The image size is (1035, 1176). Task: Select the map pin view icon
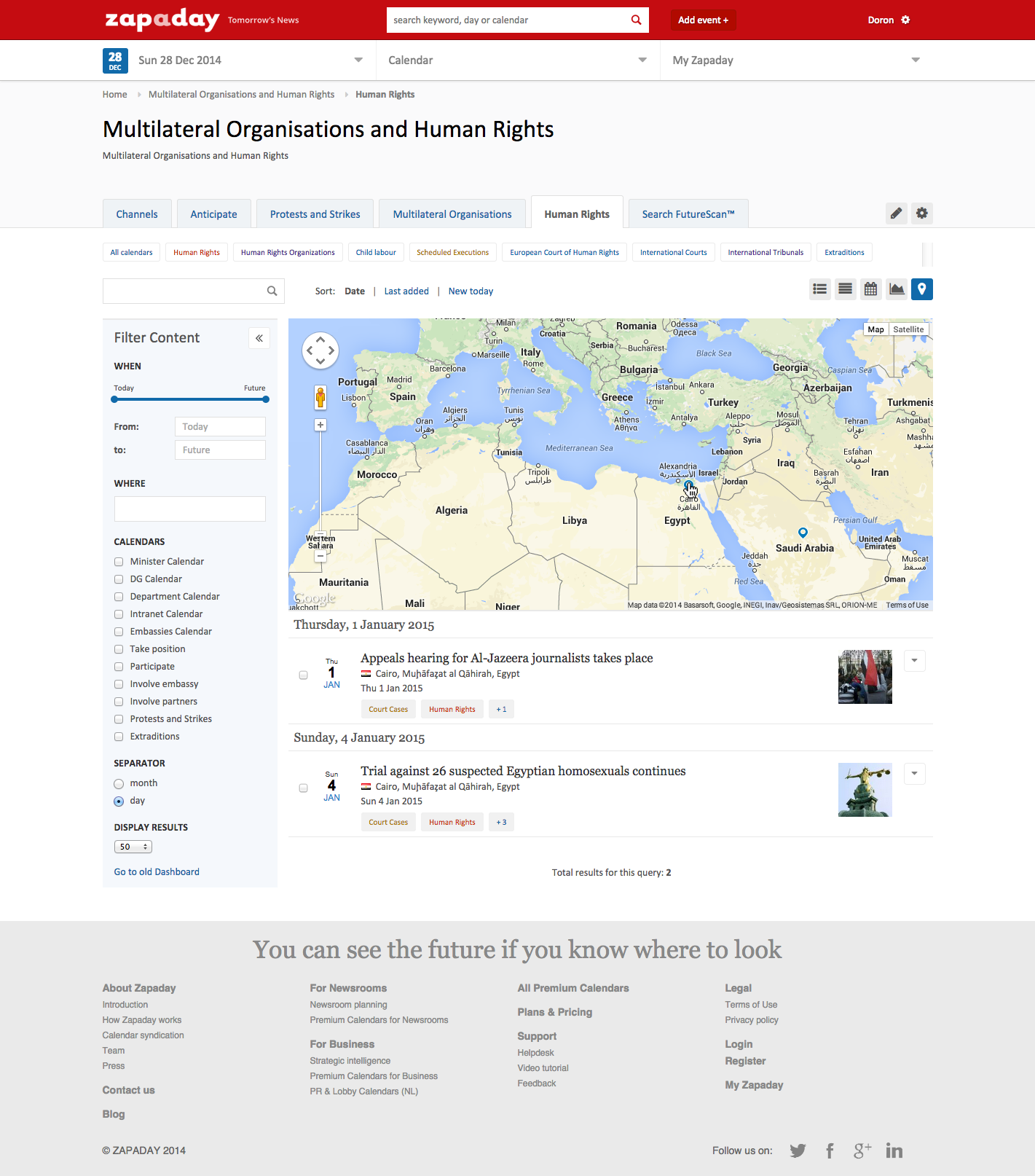(922, 289)
